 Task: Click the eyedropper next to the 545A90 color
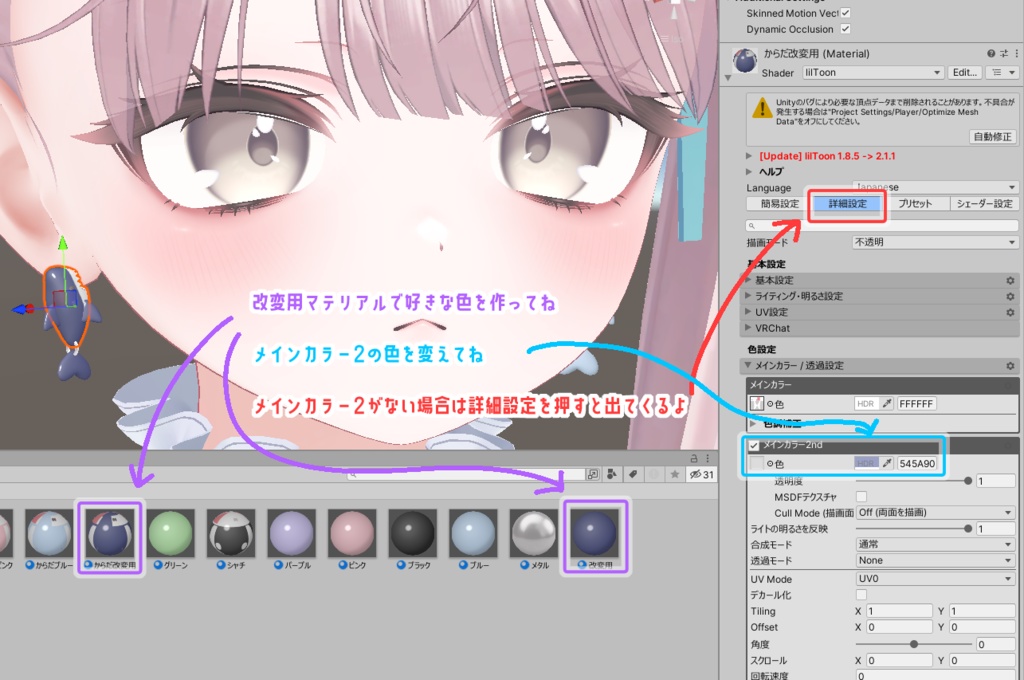pos(887,463)
